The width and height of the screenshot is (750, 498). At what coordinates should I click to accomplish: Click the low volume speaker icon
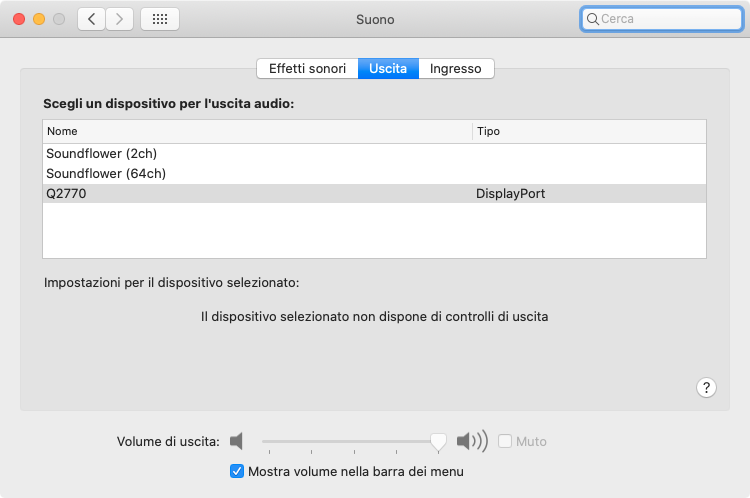pos(236,441)
